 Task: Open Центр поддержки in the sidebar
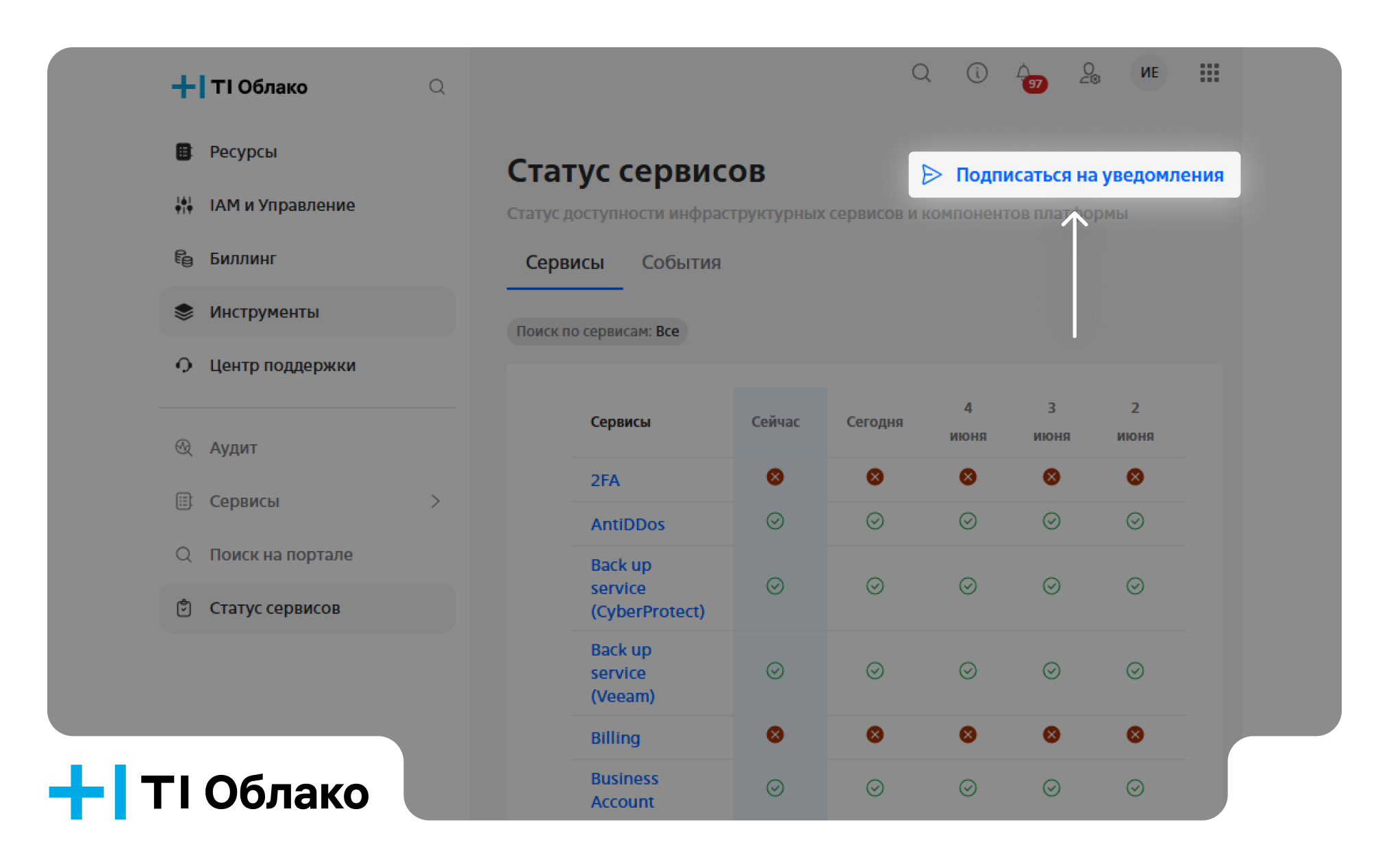pos(307,365)
